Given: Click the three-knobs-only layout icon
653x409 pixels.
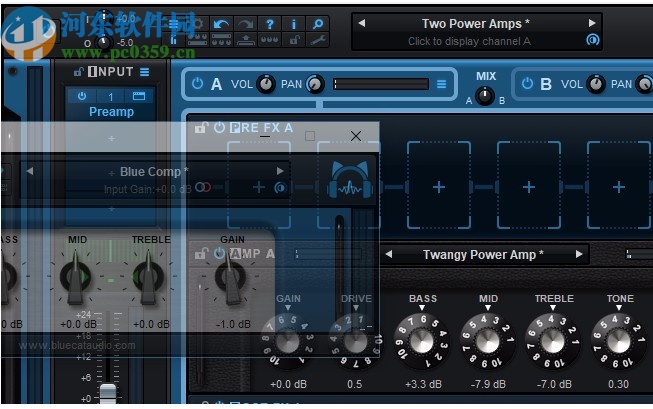Looking at the screenshot, I should [x=270, y=40].
